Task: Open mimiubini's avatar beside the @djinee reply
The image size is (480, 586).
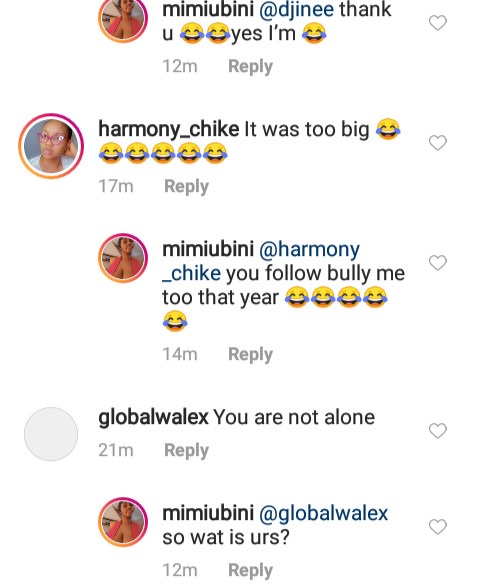Action: 123,19
